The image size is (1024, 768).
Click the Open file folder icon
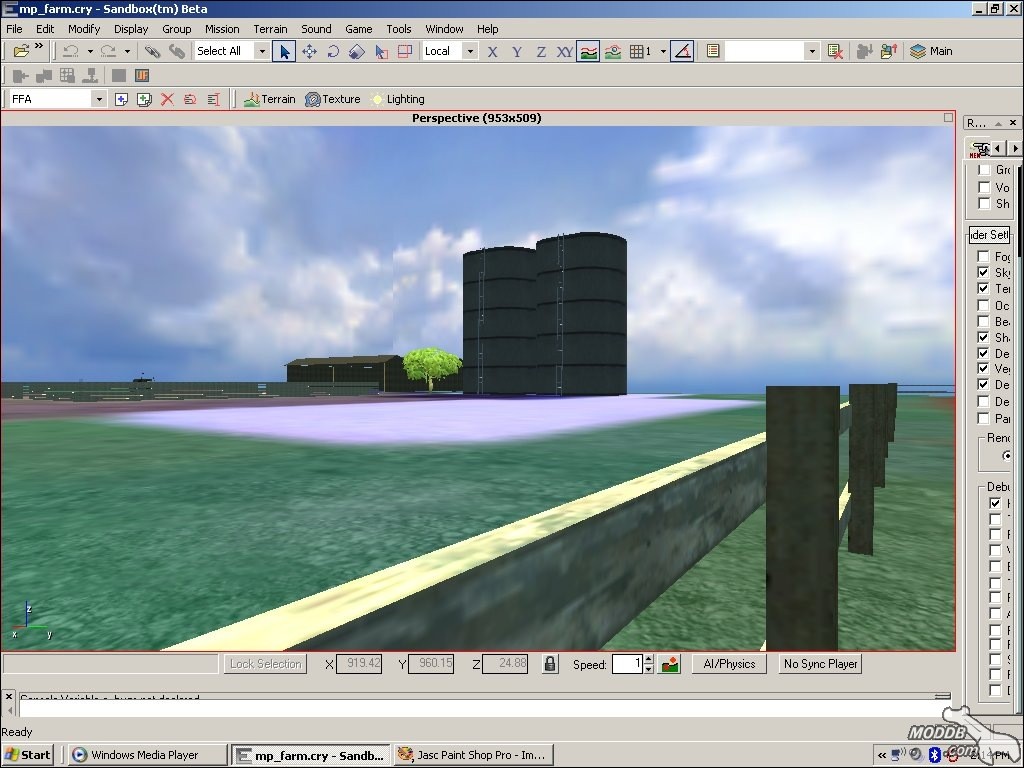tap(21, 51)
